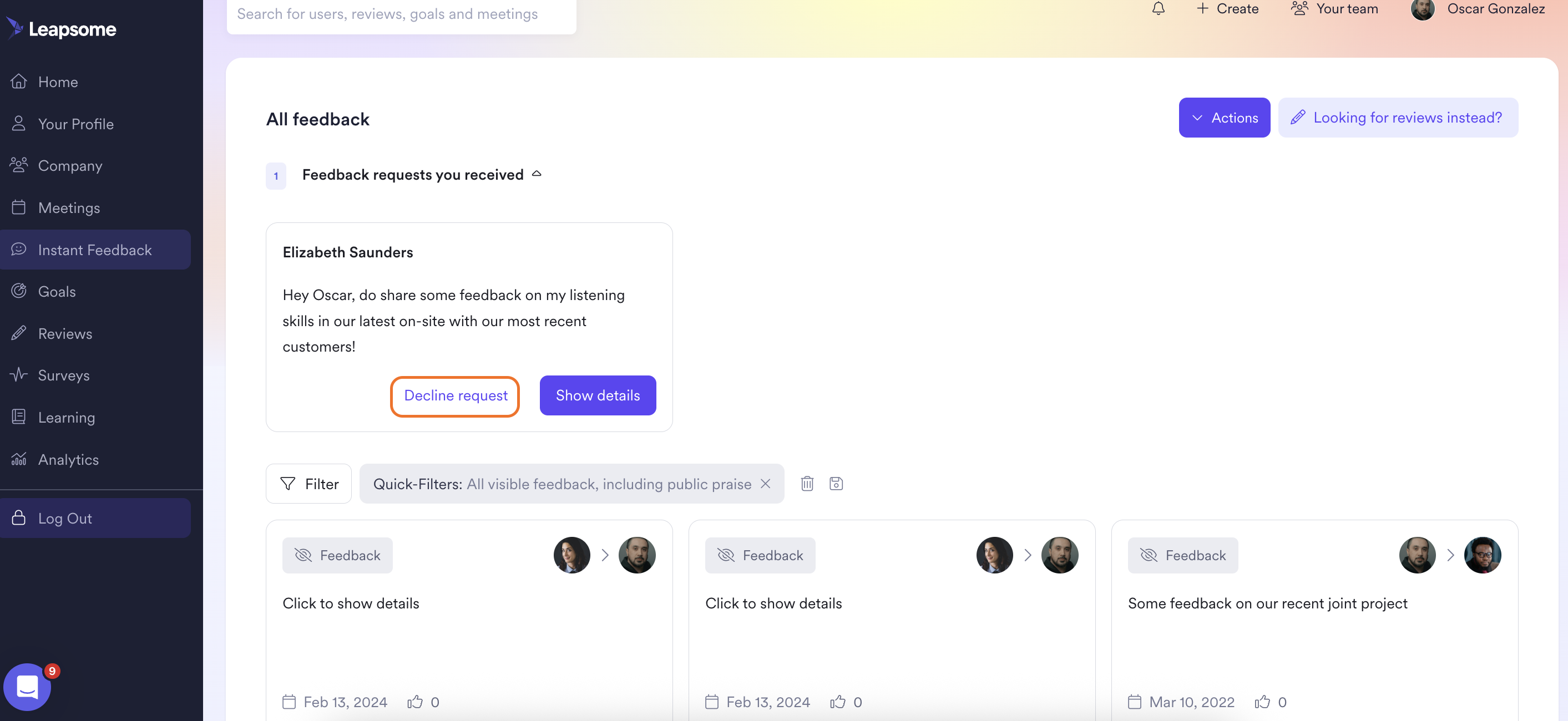Image resolution: width=1568 pixels, height=721 pixels.
Task: Click the Your Profile person icon
Action: tap(19, 123)
